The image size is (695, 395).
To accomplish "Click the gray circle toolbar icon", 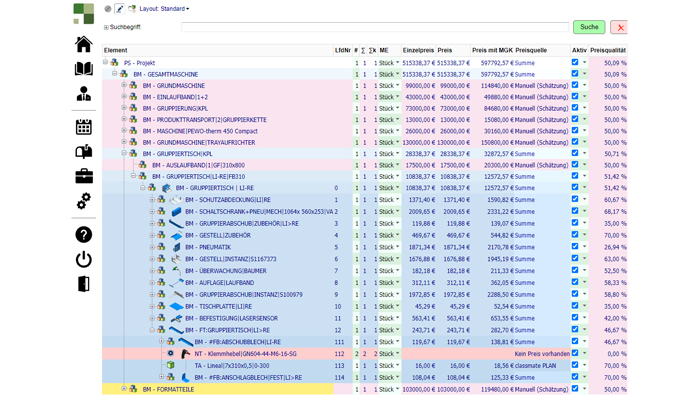I will [108, 8].
